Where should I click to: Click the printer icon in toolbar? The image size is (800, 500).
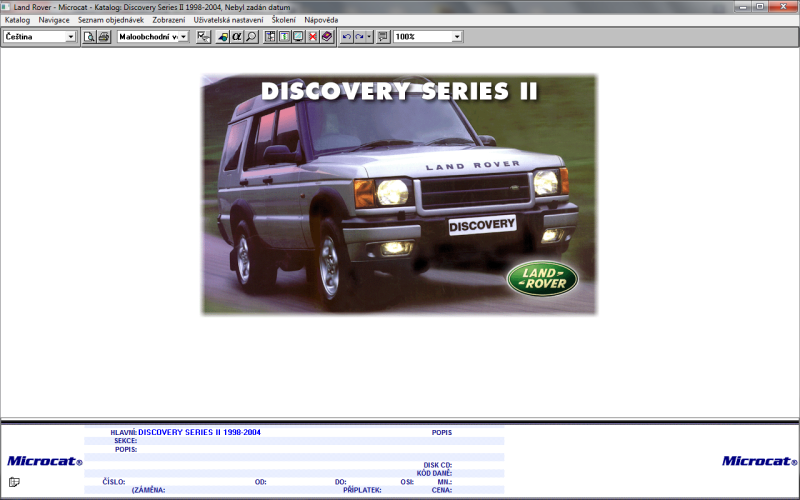(x=104, y=37)
